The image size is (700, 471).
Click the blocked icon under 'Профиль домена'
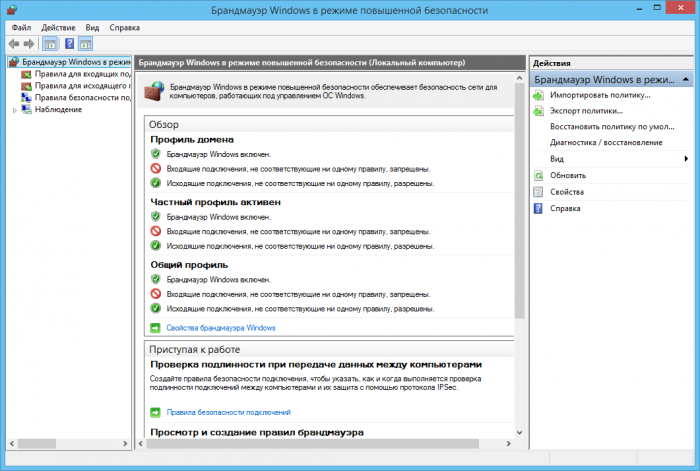click(155, 169)
